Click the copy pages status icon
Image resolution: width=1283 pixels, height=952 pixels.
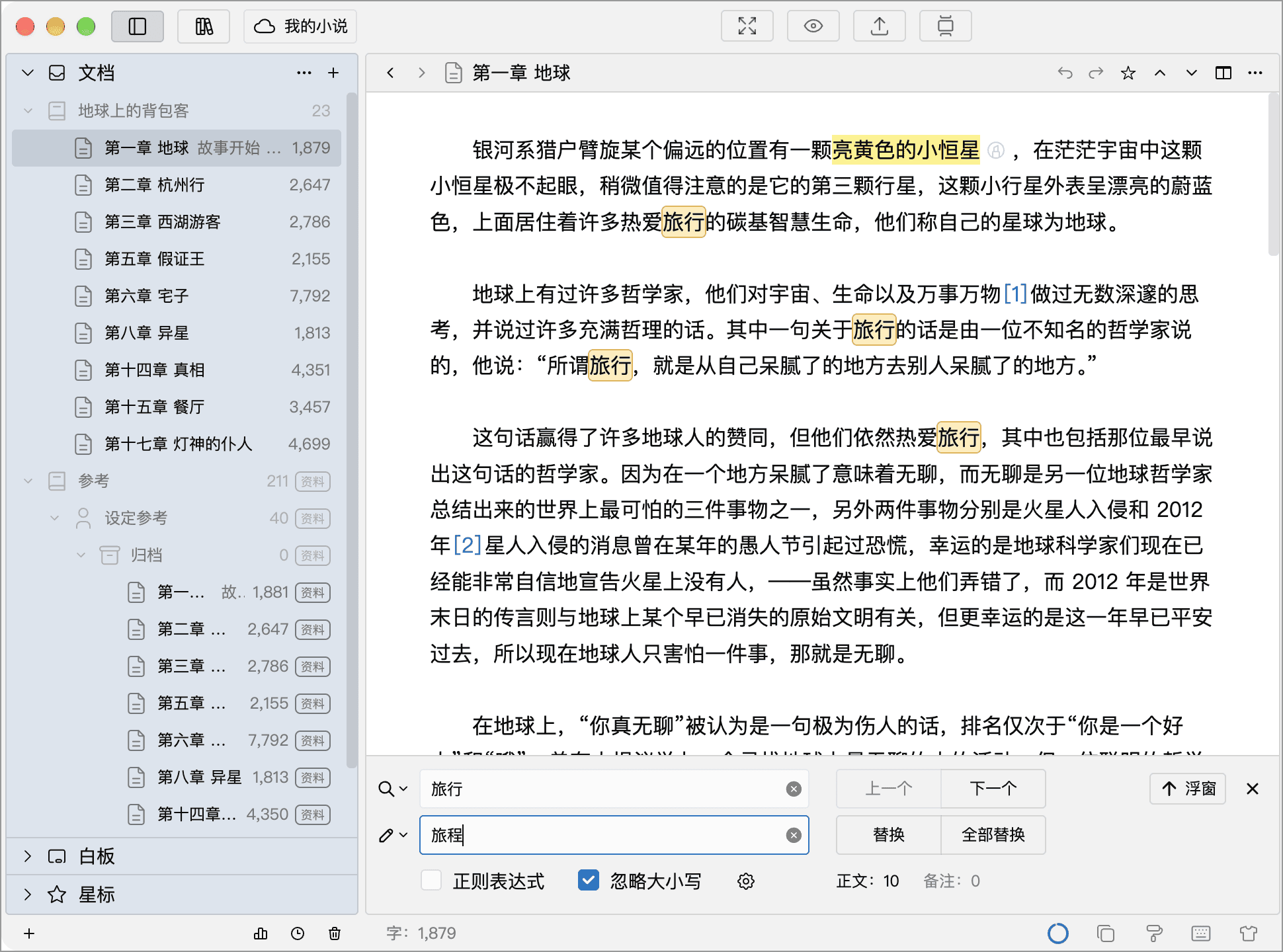pos(1106,933)
